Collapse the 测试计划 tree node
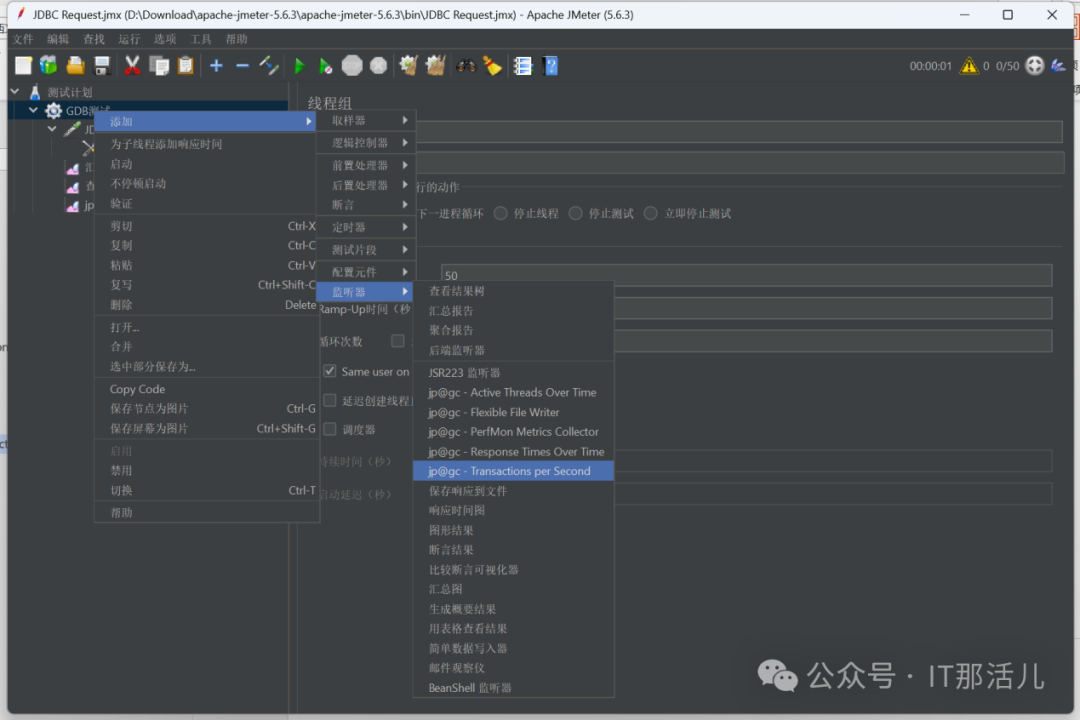Image resolution: width=1080 pixels, height=720 pixels. 14,91
